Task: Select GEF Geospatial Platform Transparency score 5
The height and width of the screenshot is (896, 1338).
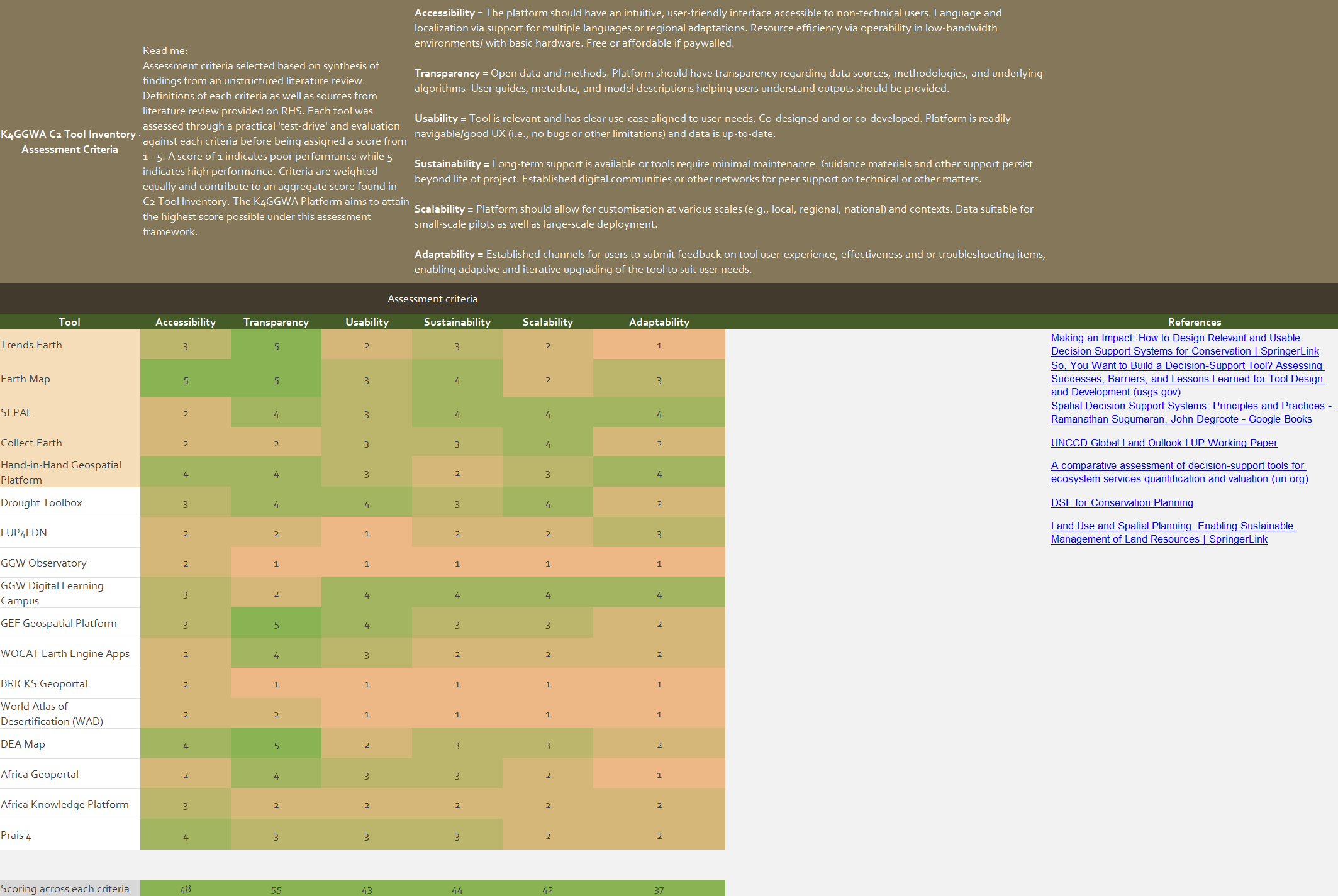Action: pyautogui.click(x=276, y=623)
